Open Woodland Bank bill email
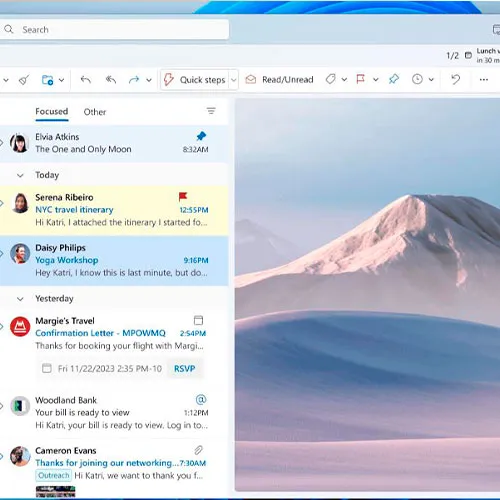 [114, 413]
